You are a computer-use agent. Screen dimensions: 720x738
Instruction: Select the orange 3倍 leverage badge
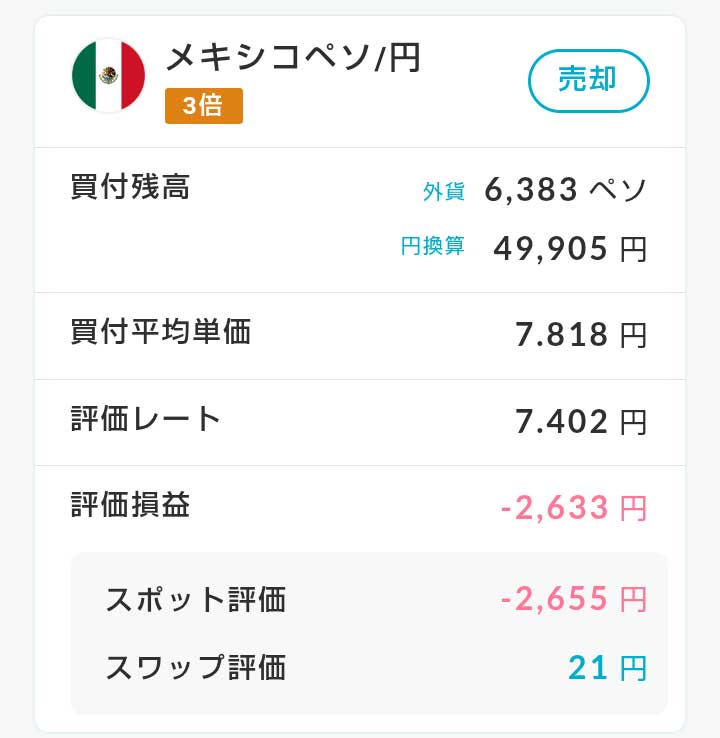[204, 106]
